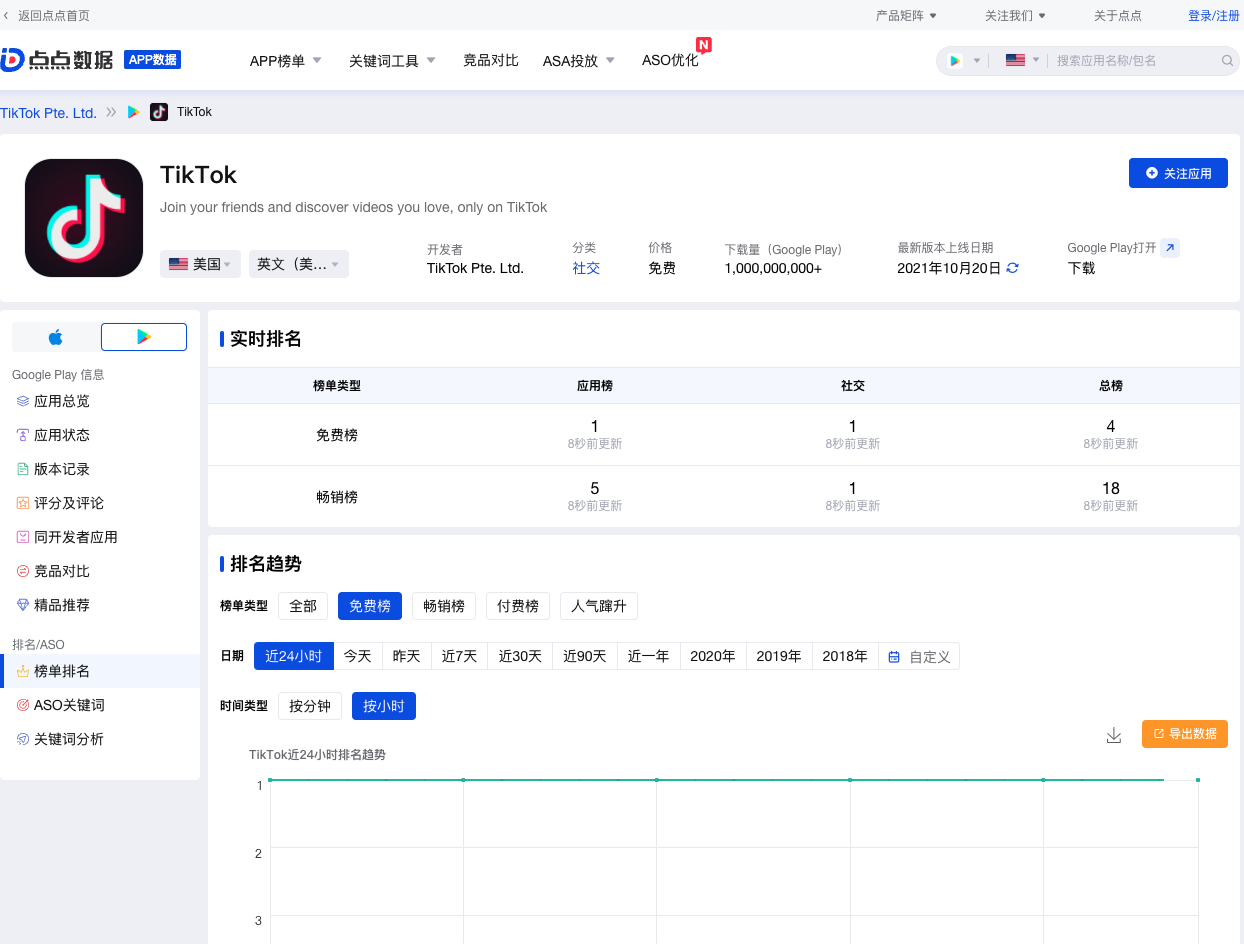
Task: Click Google Play icon in breadcrumb
Action: tap(134, 112)
